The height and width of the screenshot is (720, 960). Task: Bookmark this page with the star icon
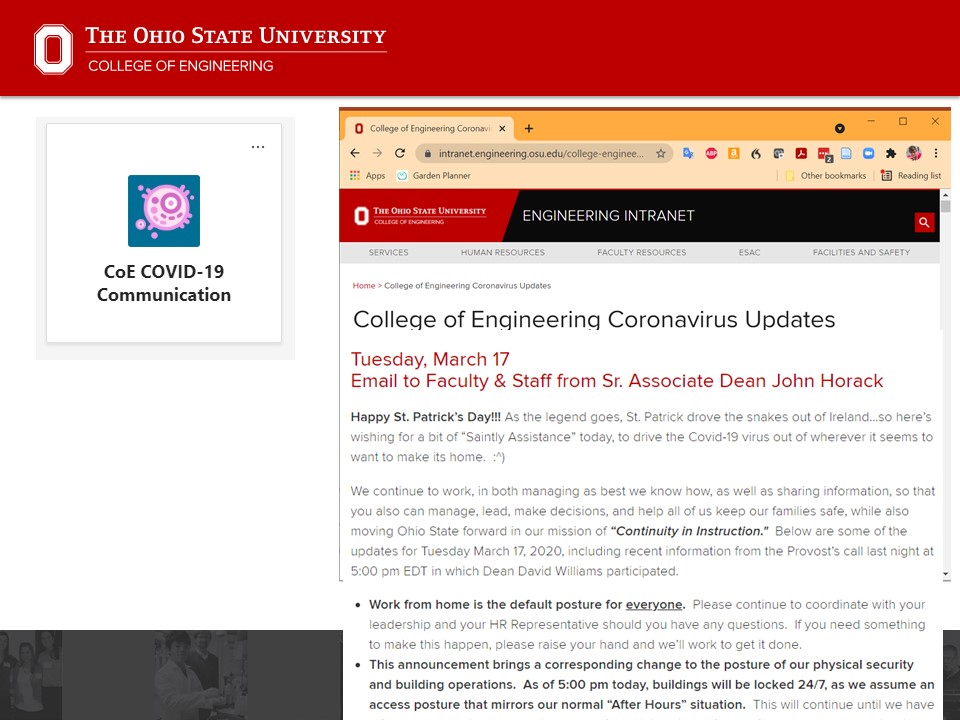coord(661,154)
